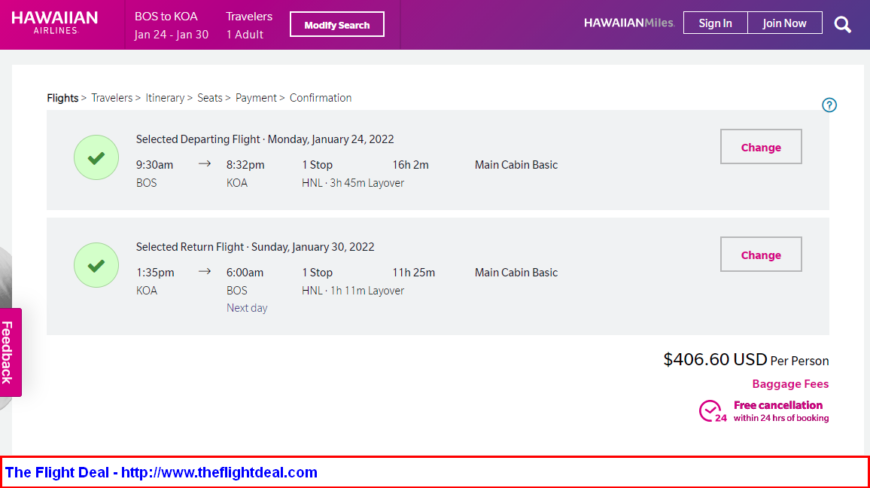Open the Baggage Fees link
This screenshot has height=488, width=870.
pos(790,384)
